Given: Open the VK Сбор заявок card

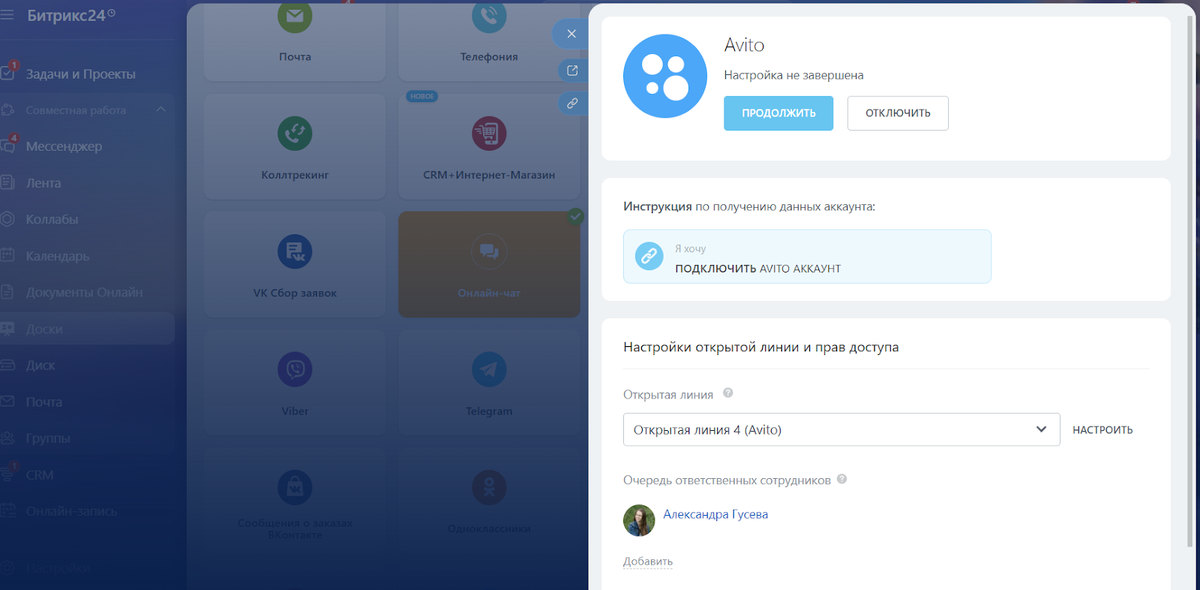Looking at the screenshot, I should point(294,265).
